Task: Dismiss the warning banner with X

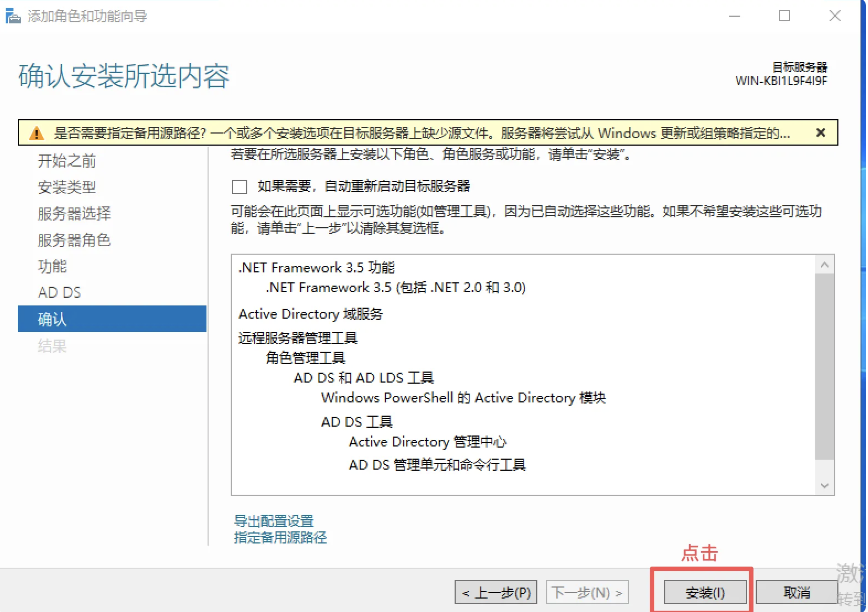Action: tap(820, 133)
